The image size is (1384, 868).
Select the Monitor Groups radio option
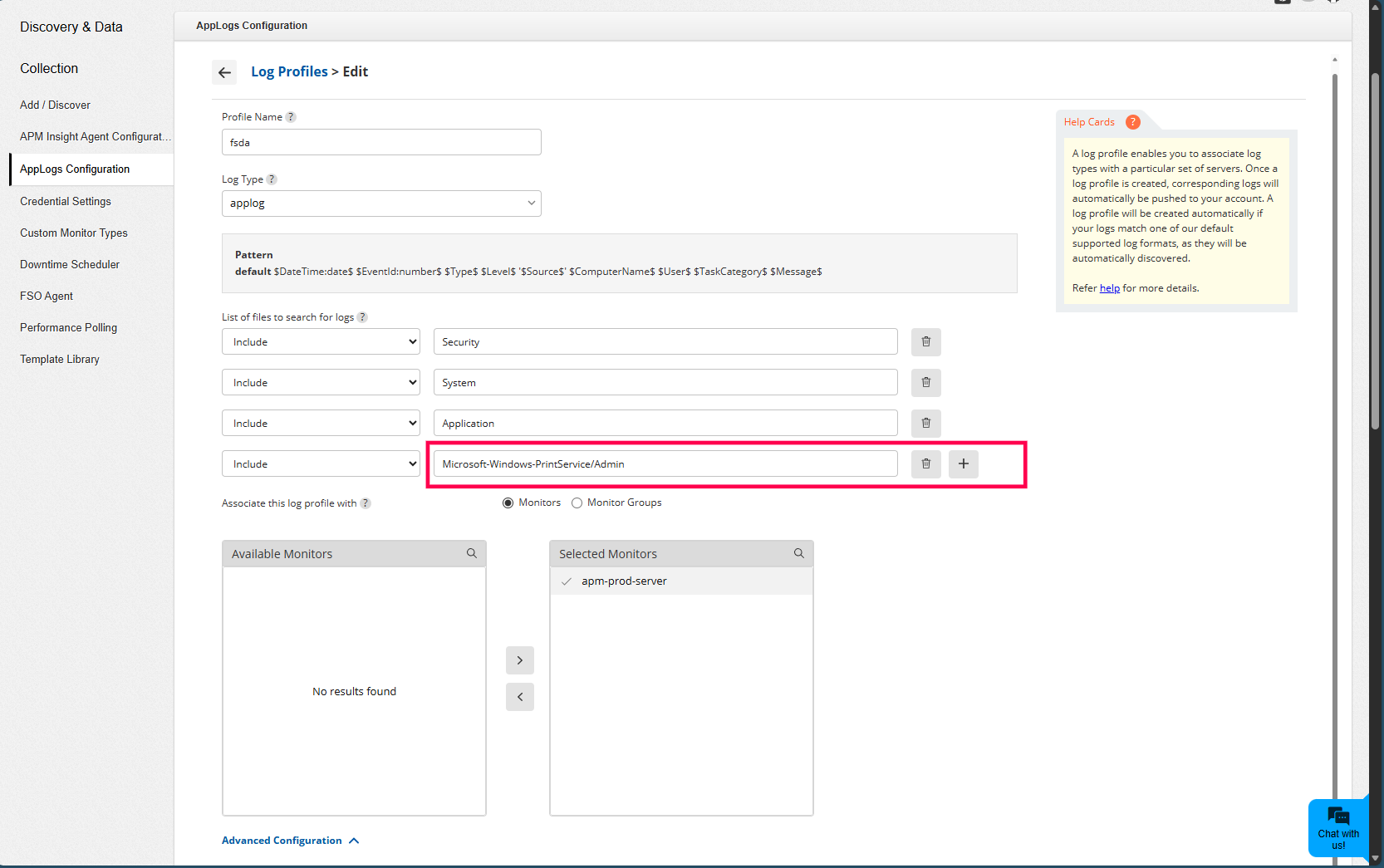point(577,503)
